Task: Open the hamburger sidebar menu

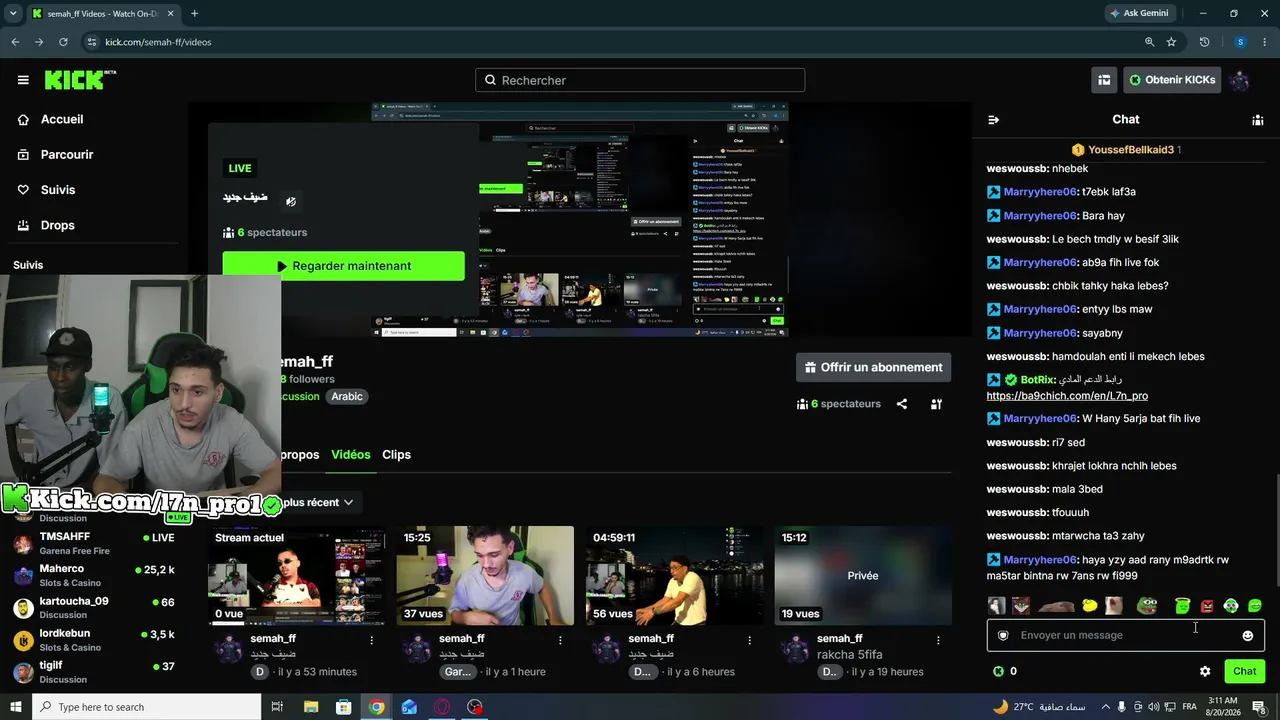Action: (23, 80)
